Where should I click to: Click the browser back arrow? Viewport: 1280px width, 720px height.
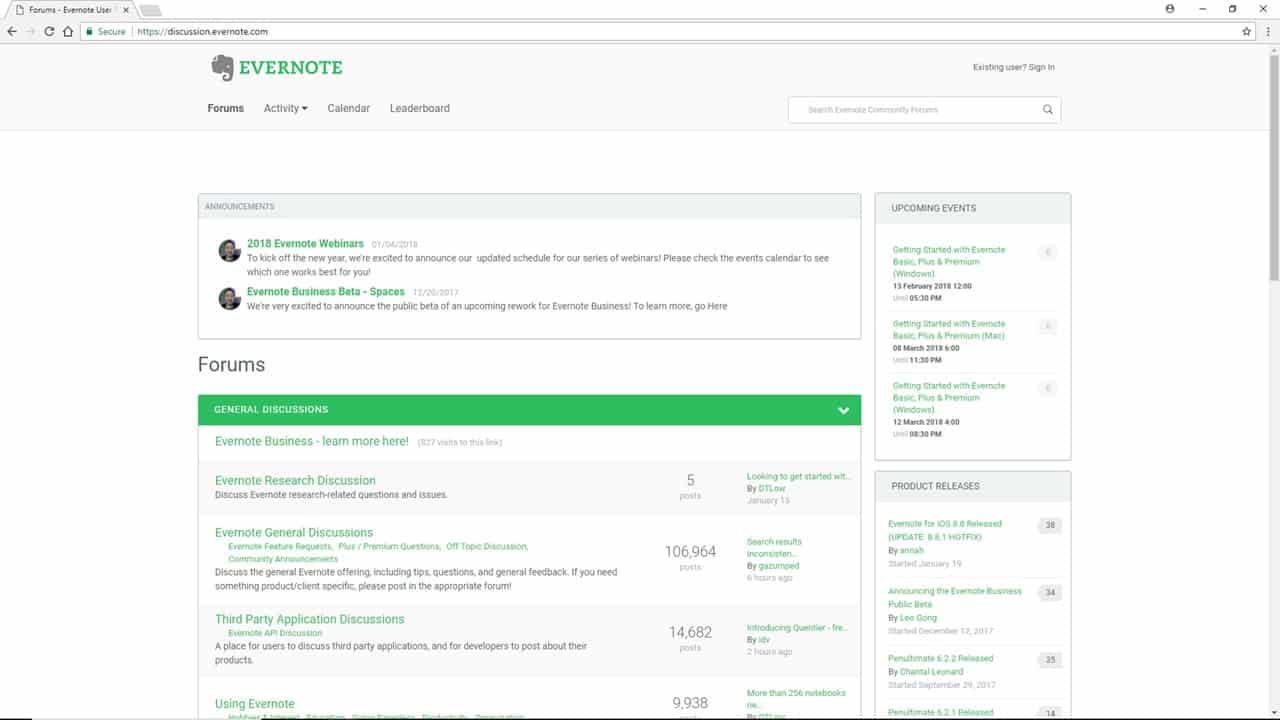12,32
